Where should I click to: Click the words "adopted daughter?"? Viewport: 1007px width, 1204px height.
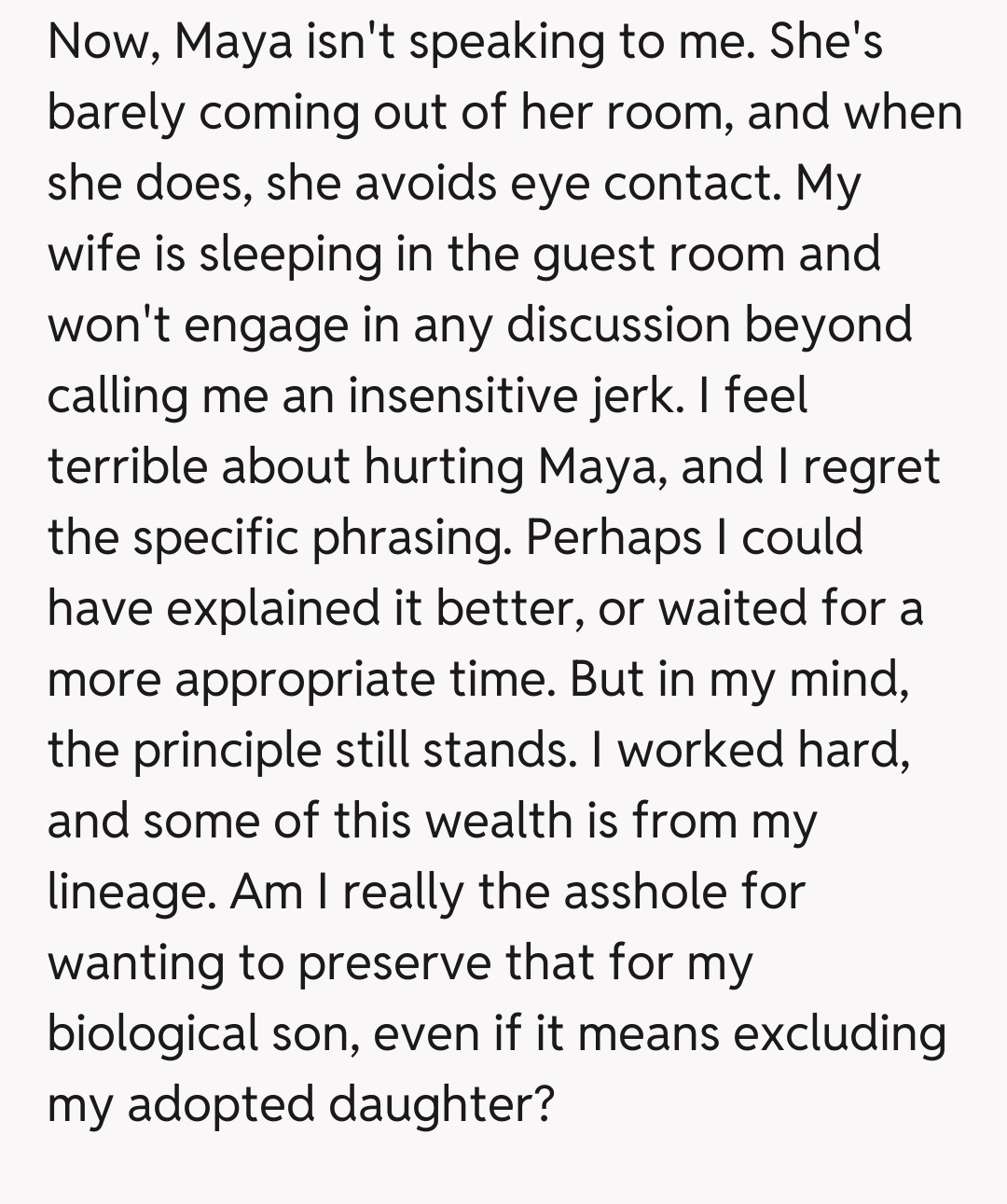(x=340, y=1105)
